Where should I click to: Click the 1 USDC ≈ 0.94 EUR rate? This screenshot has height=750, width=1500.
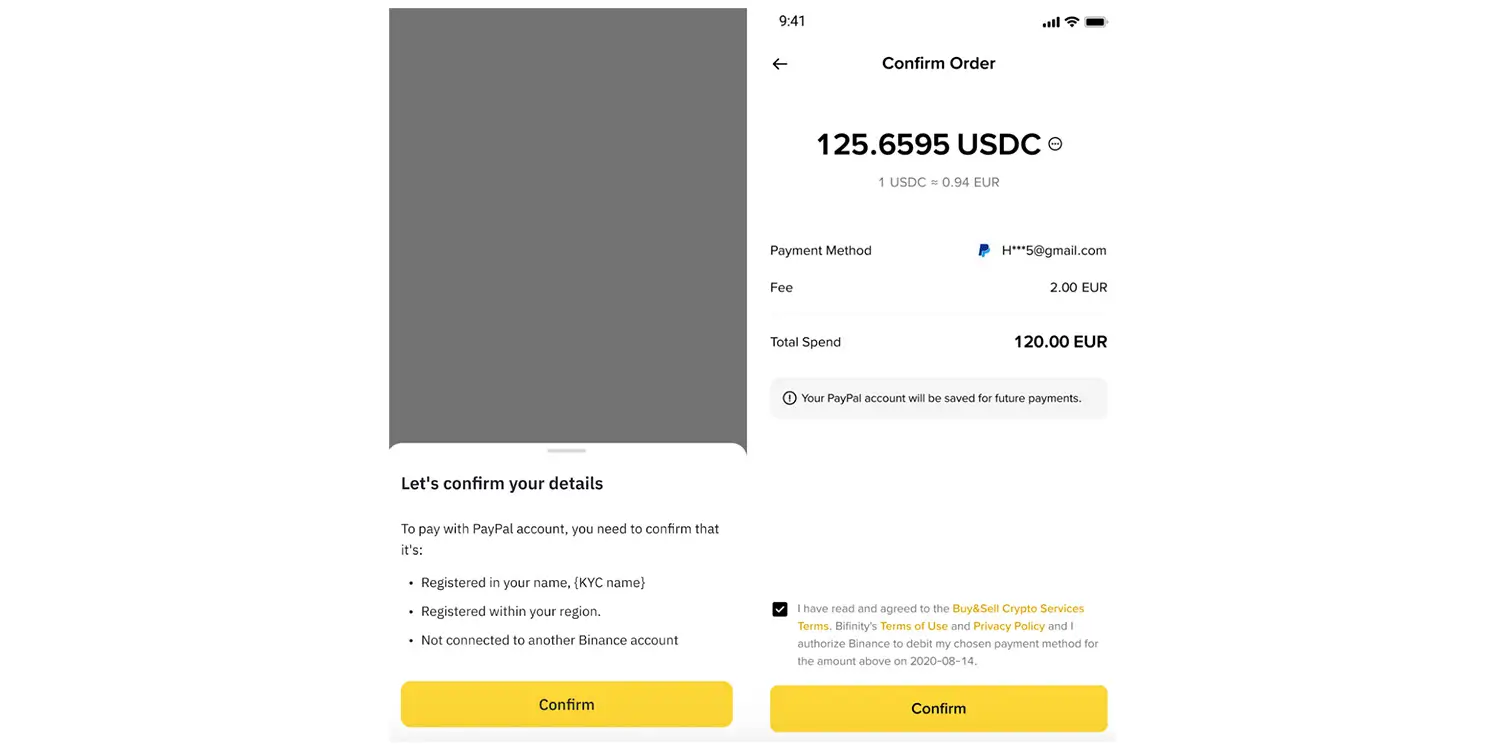coord(938,182)
